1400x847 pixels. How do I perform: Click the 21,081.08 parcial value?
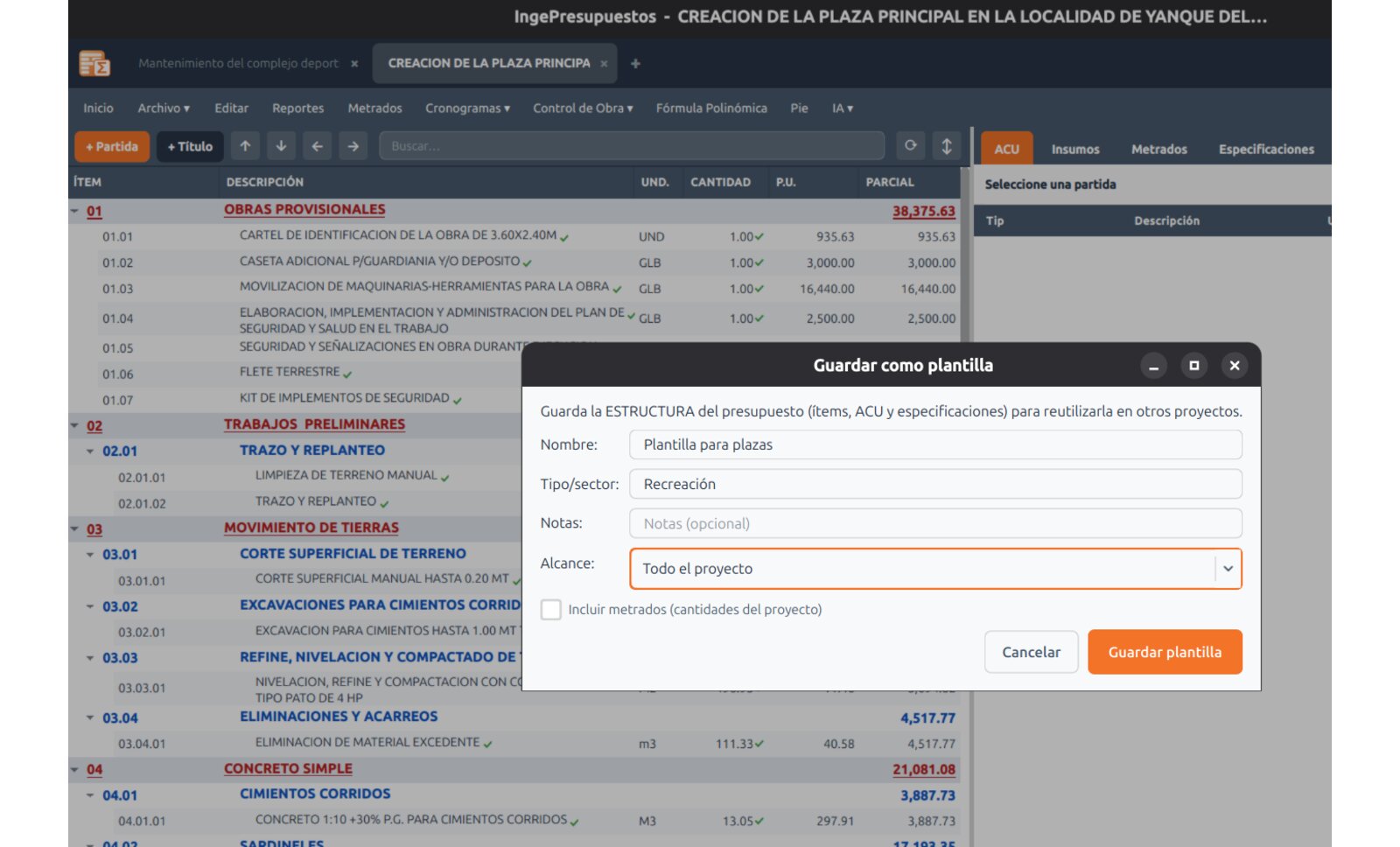(923, 770)
